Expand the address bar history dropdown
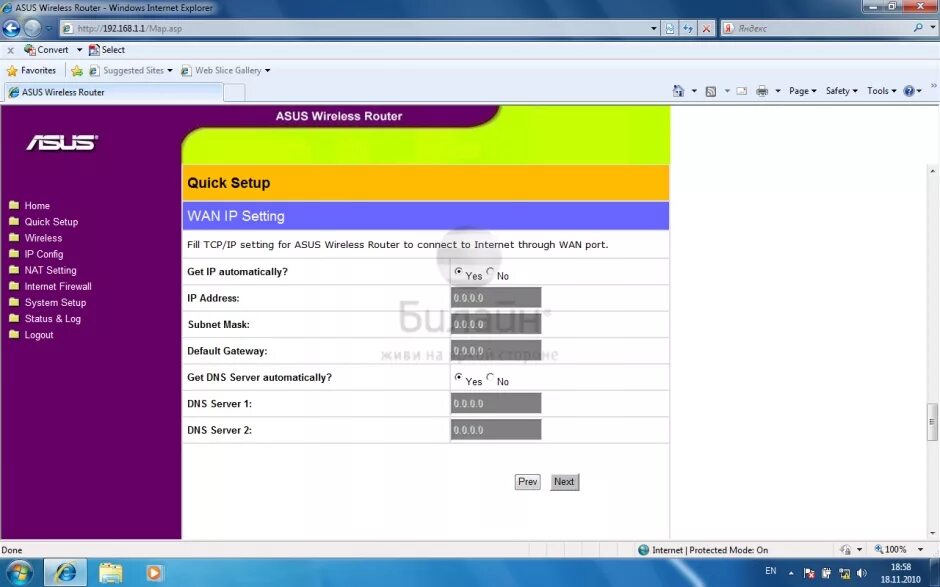This screenshot has height=587, width=940. tap(653, 28)
